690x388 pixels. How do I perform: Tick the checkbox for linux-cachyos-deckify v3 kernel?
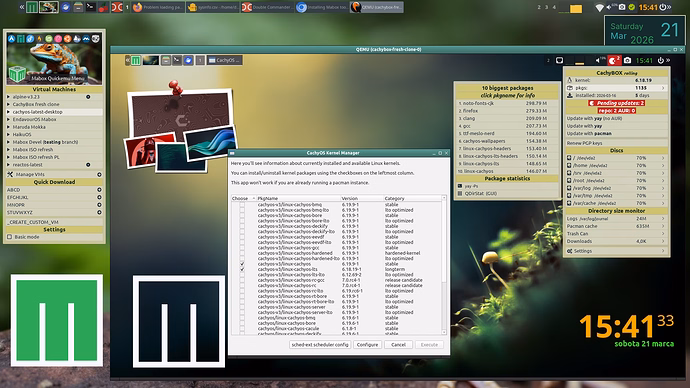(242, 226)
